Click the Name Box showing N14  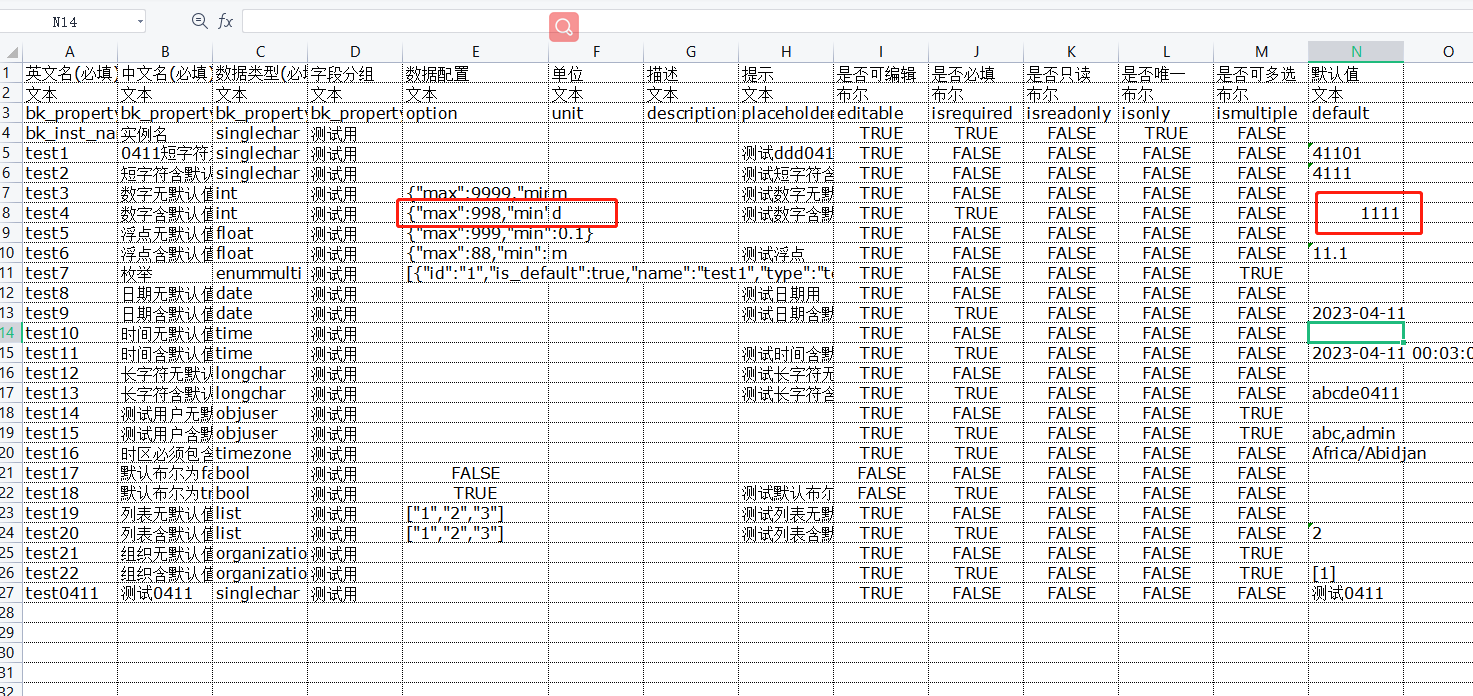(66, 21)
